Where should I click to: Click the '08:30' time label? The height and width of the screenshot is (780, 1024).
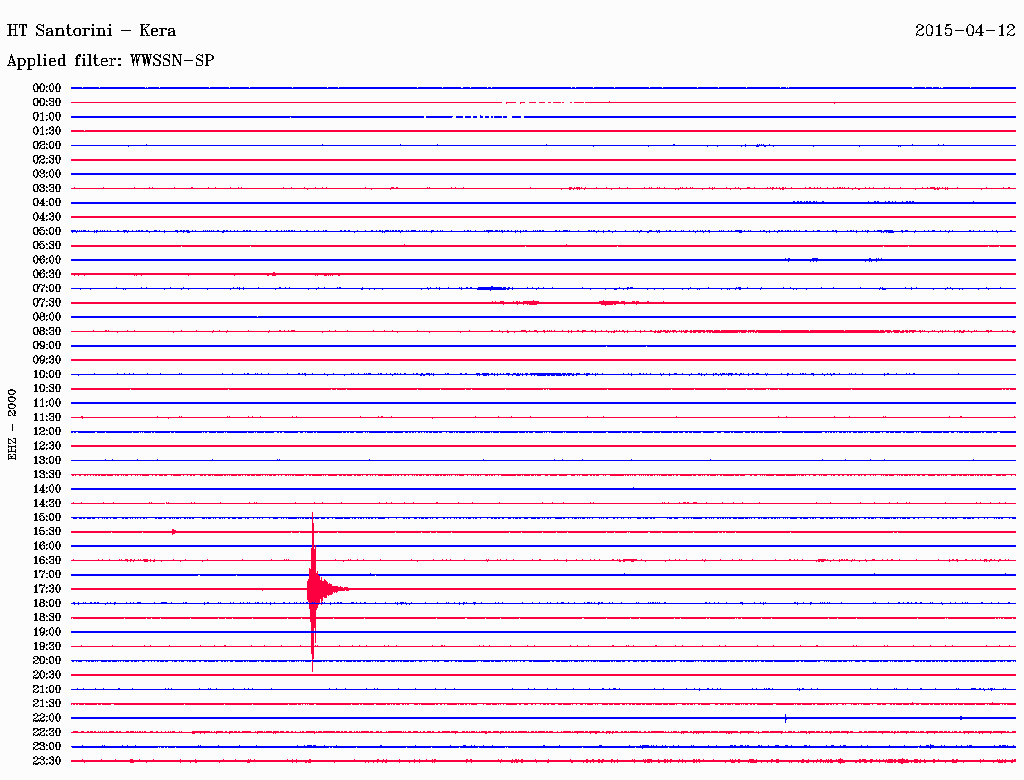[47, 331]
